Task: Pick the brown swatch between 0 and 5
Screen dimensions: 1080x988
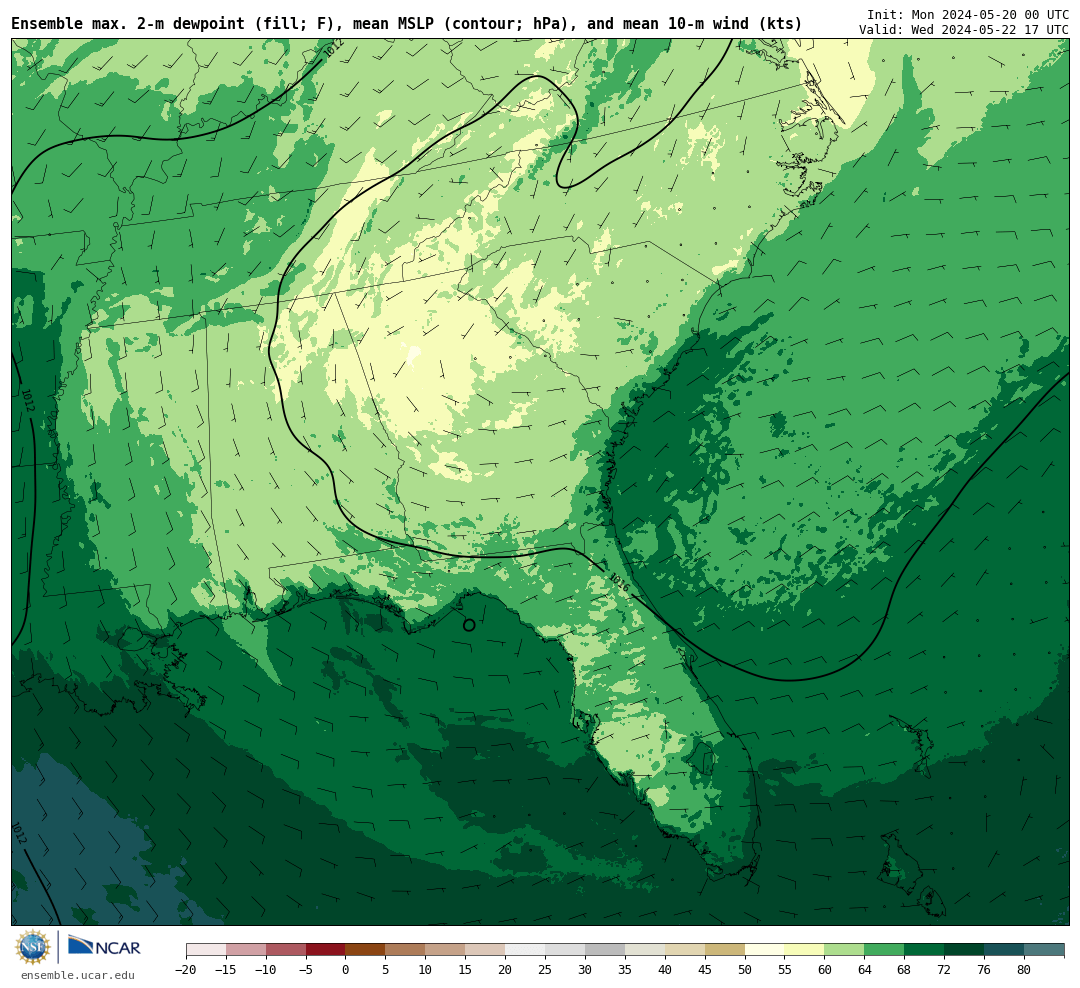Action: (366, 950)
